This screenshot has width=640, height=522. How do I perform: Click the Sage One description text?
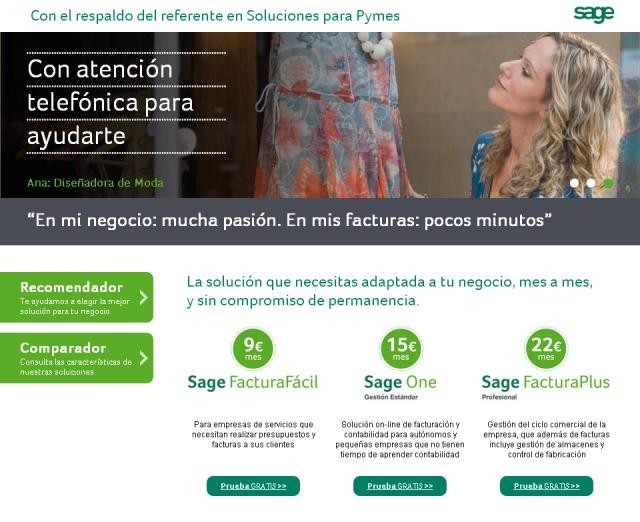tap(400, 440)
